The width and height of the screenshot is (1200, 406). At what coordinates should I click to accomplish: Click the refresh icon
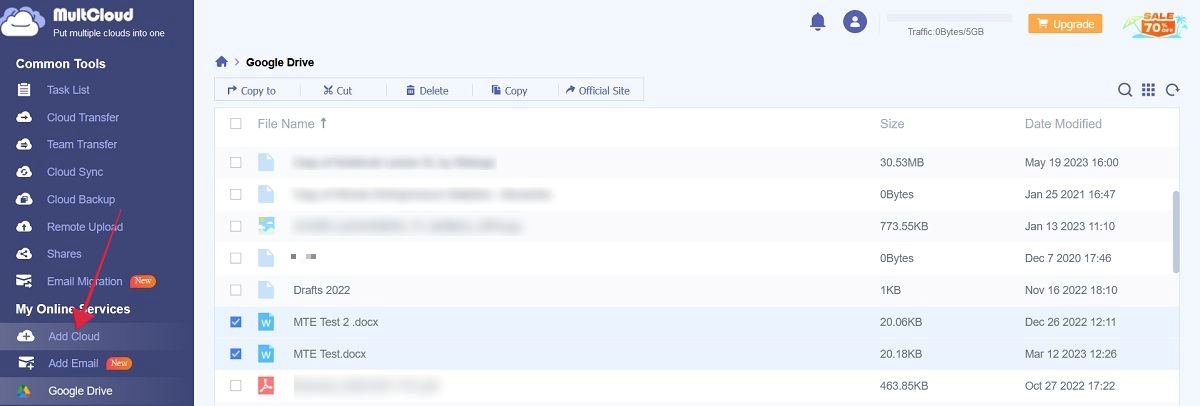1172,90
